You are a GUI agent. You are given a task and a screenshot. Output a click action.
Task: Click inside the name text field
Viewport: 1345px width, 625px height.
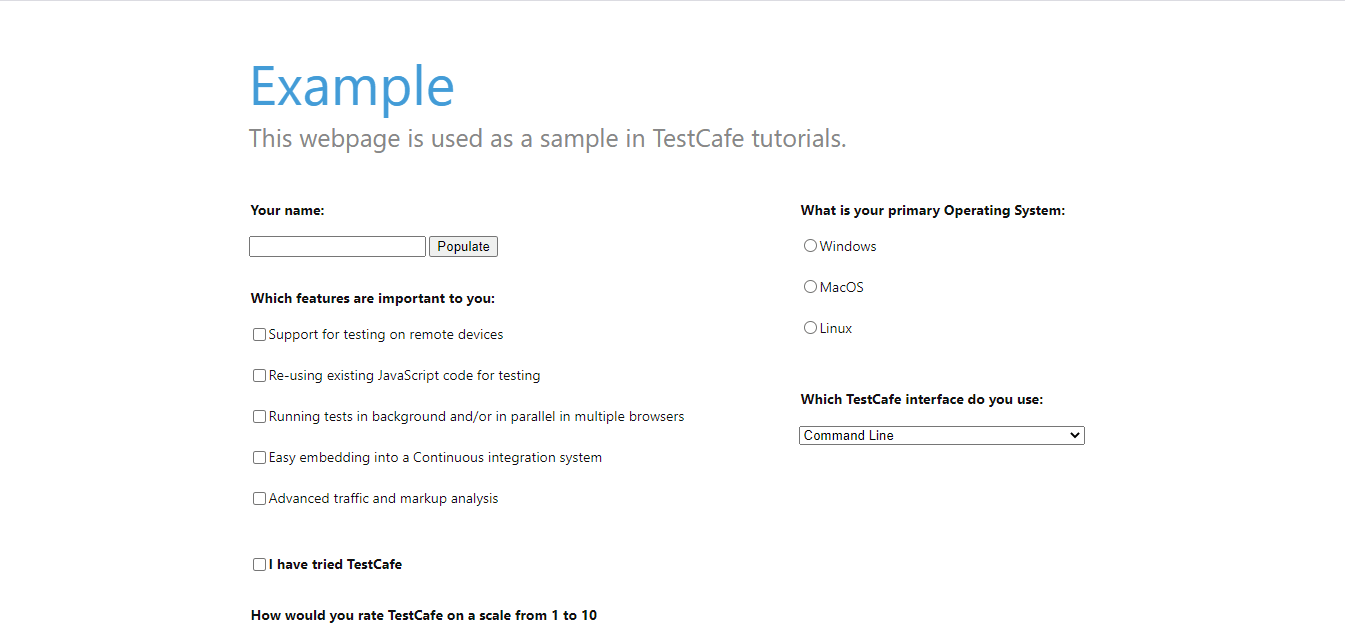(x=337, y=246)
